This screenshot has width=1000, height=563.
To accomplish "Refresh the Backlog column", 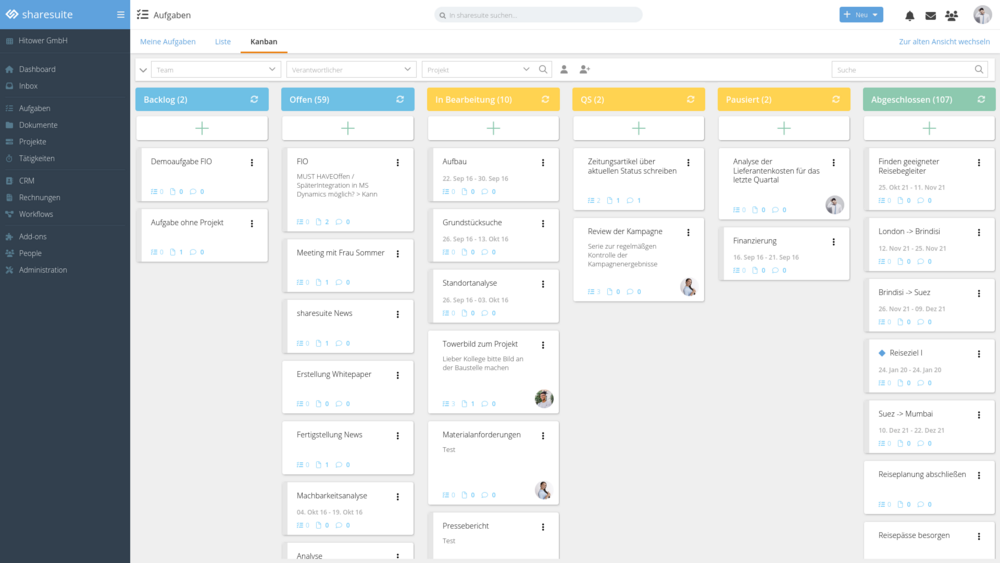I will (x=254, y=100).
